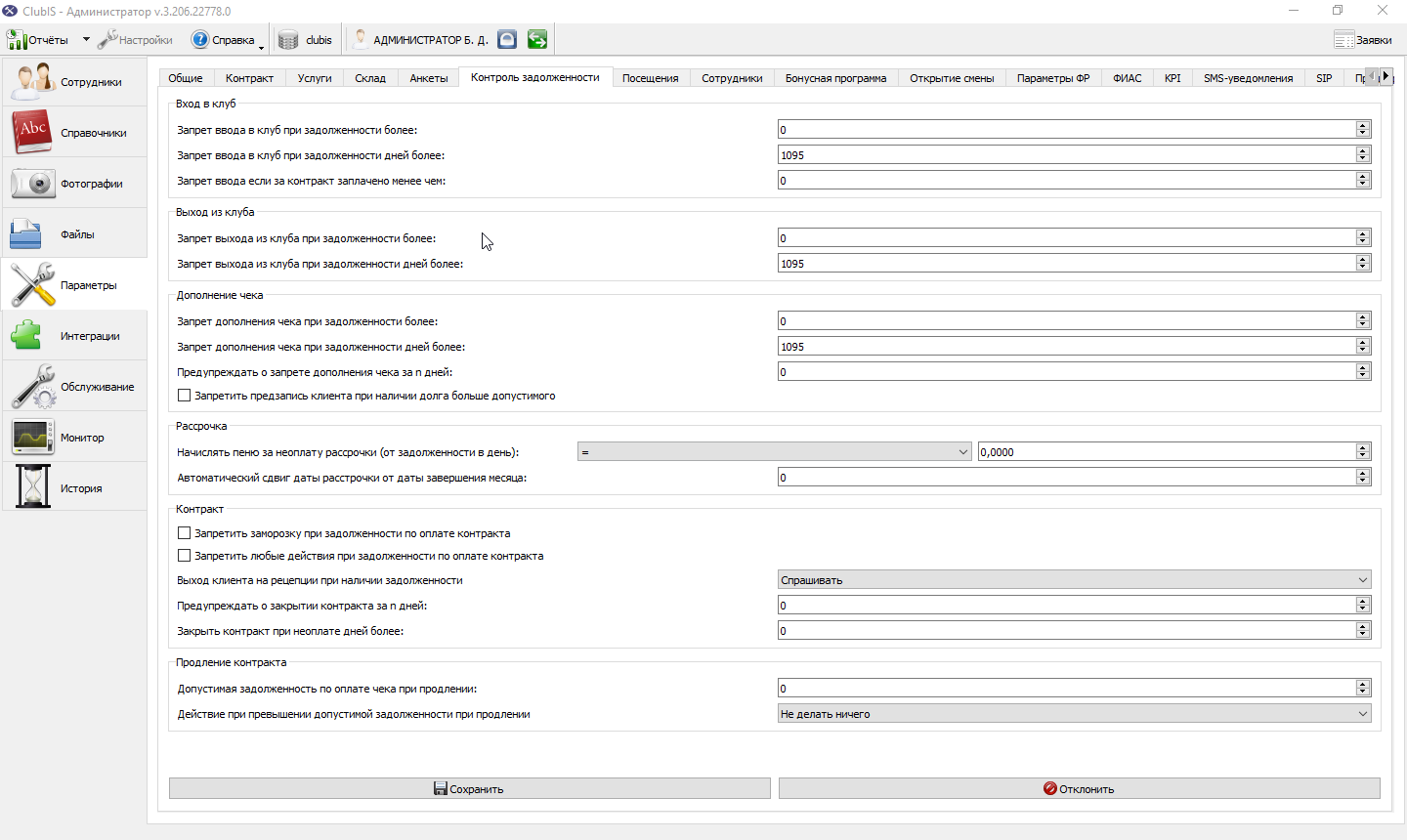Switch to the Посещения tab
This screenshot has height=840, width=1407.
(x=650, y=78)
